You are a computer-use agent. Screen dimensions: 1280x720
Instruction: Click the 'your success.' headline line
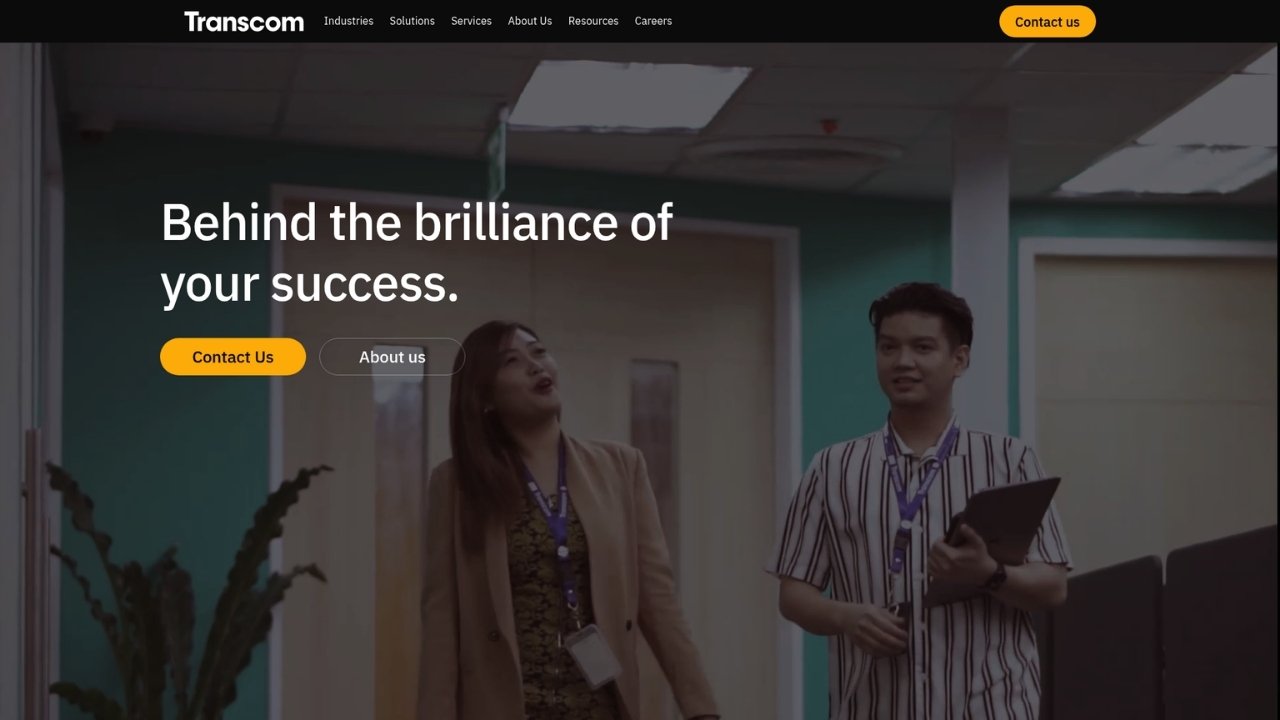pyautogui.click(x=310, y=284)
